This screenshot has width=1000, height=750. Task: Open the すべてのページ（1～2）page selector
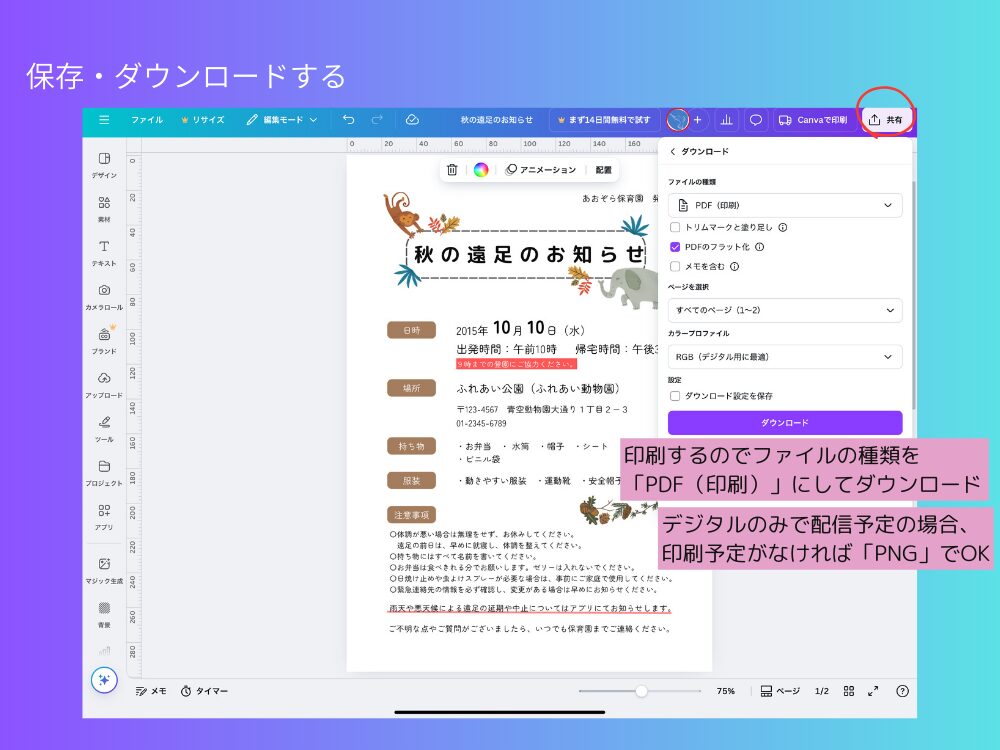tap(784, 310)
